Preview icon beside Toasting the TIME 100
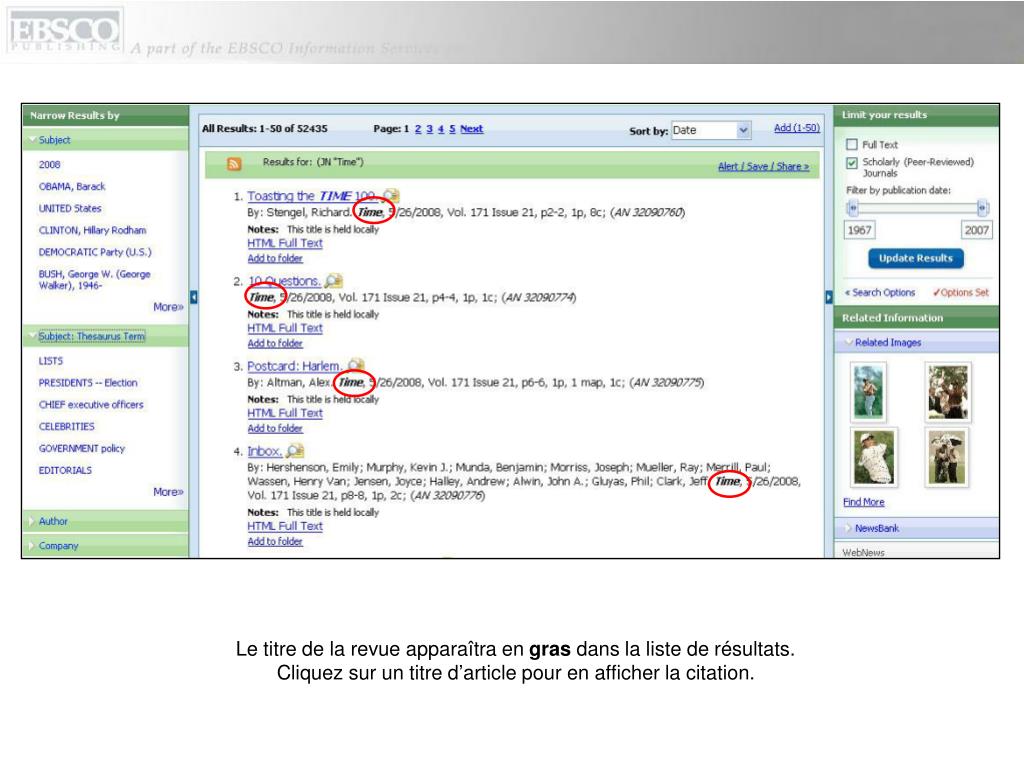Screen dimensions: 1024x768 [x=391, y=195]
